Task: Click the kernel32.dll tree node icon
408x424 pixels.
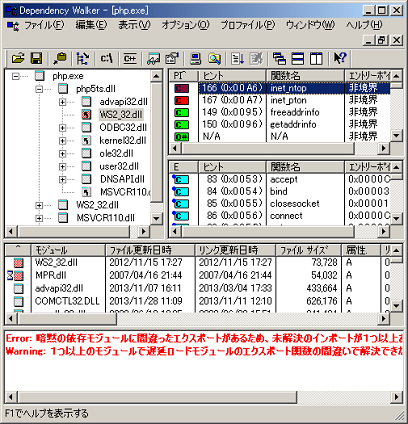Action: click(x=86, y=140)
